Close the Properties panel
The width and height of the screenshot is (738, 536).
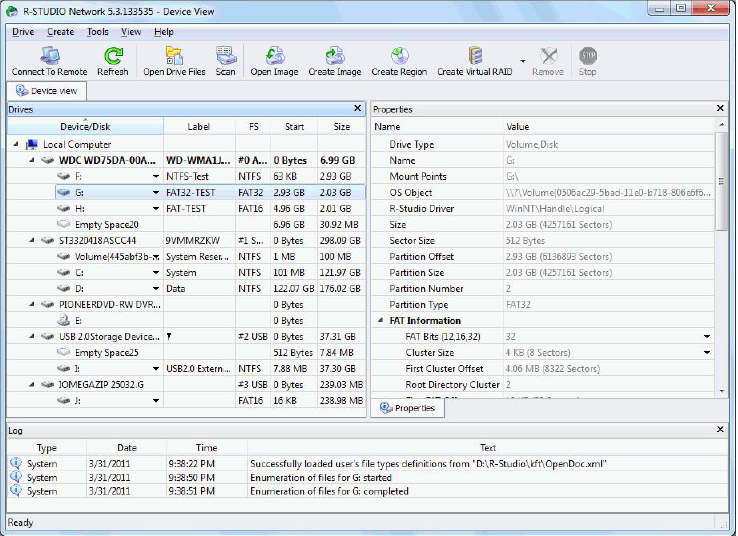(720, 109)
